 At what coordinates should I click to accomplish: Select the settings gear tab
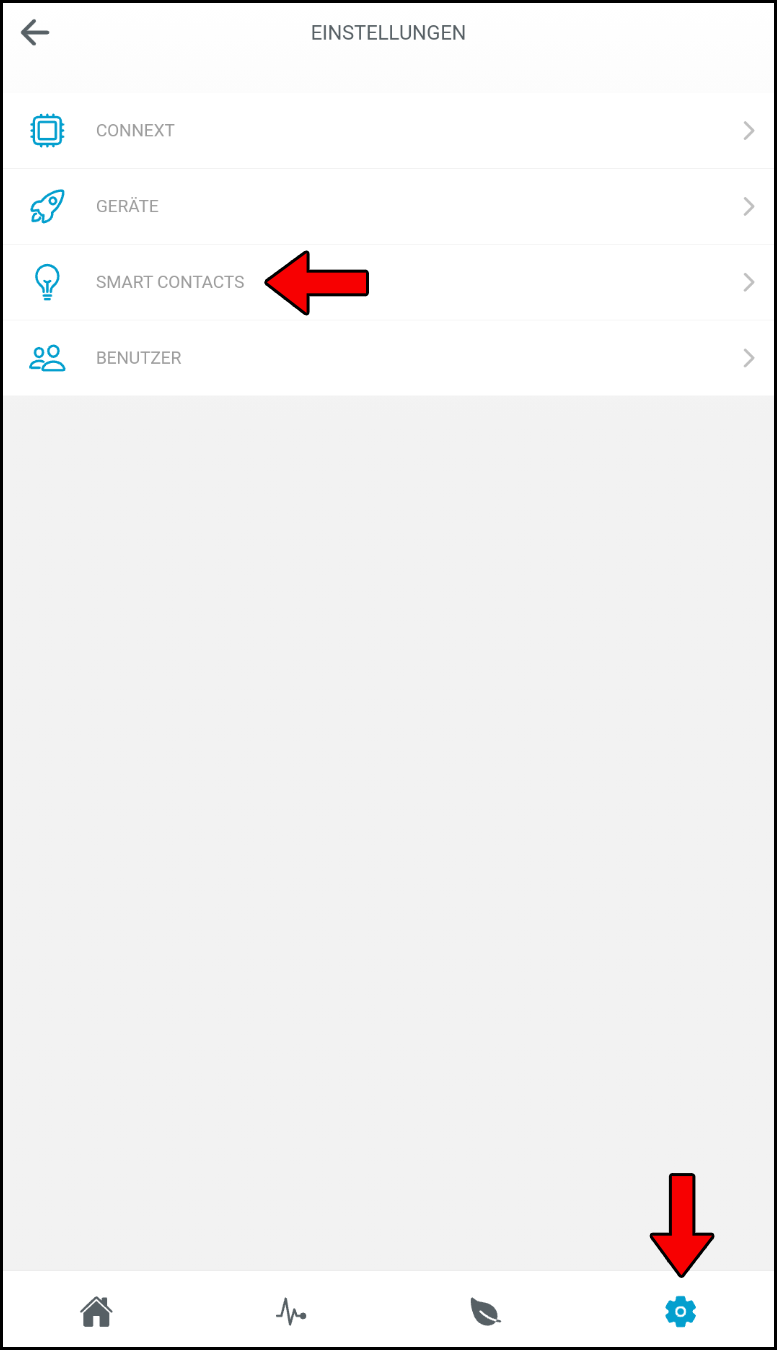[x=680, y=1311]
